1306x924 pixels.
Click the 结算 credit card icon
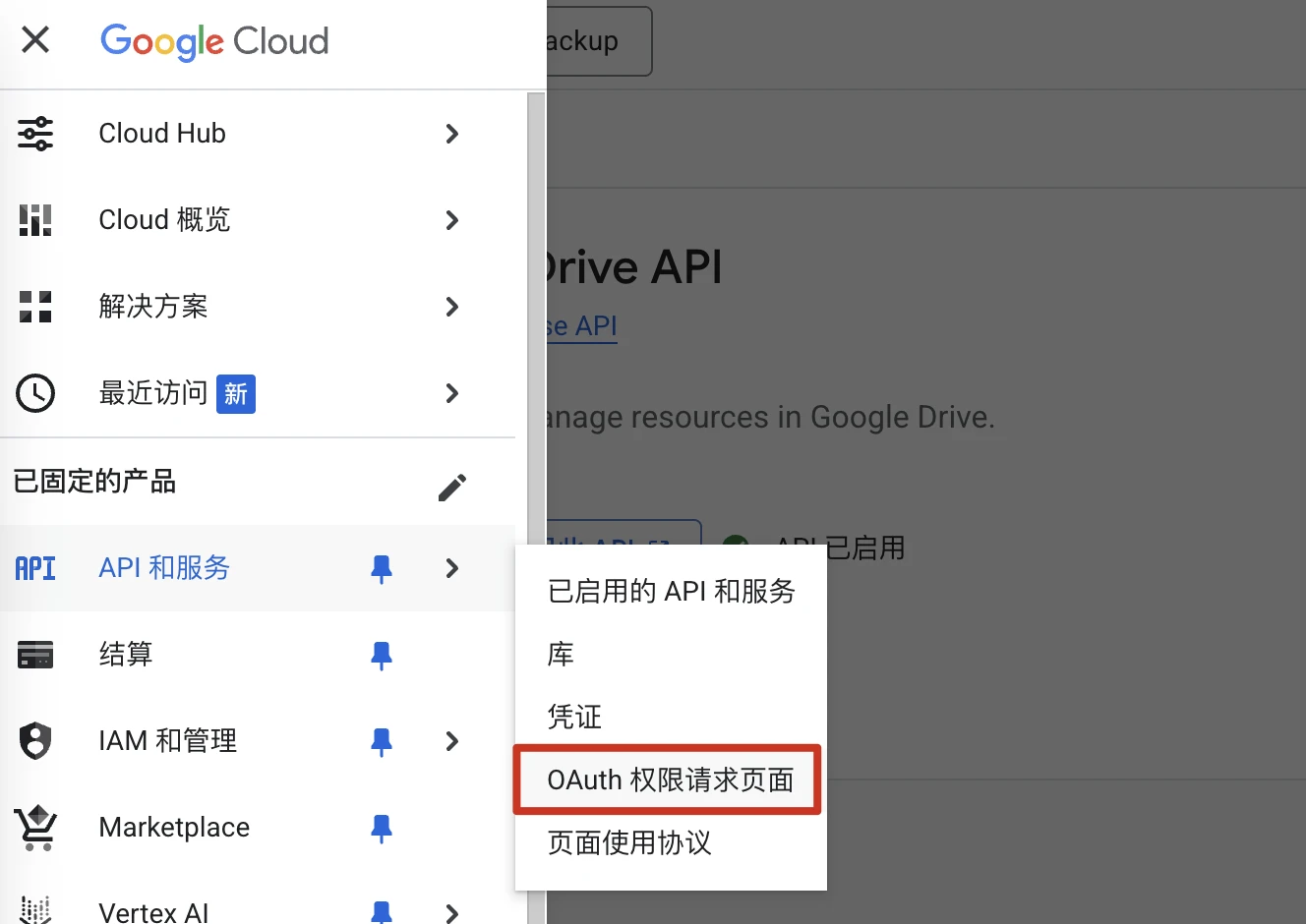coord(35,655)
